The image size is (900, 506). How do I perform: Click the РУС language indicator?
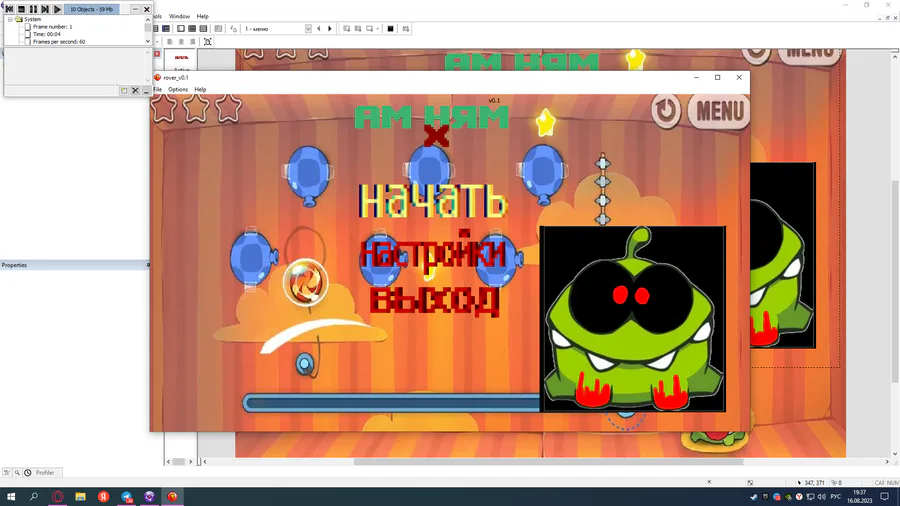[x=836, y=497]
